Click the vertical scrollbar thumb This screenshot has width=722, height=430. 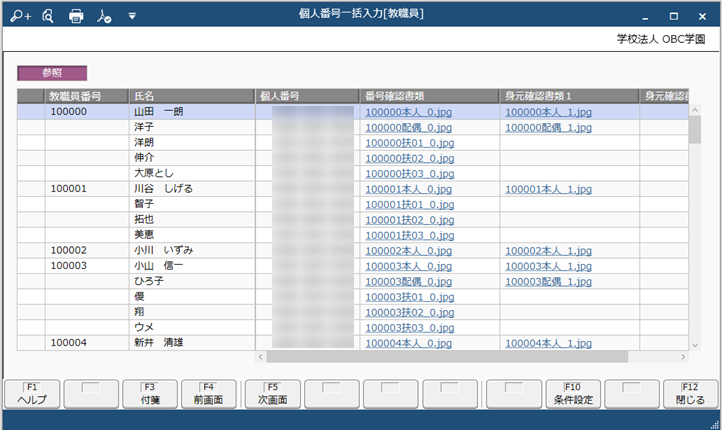pos(695,130)
